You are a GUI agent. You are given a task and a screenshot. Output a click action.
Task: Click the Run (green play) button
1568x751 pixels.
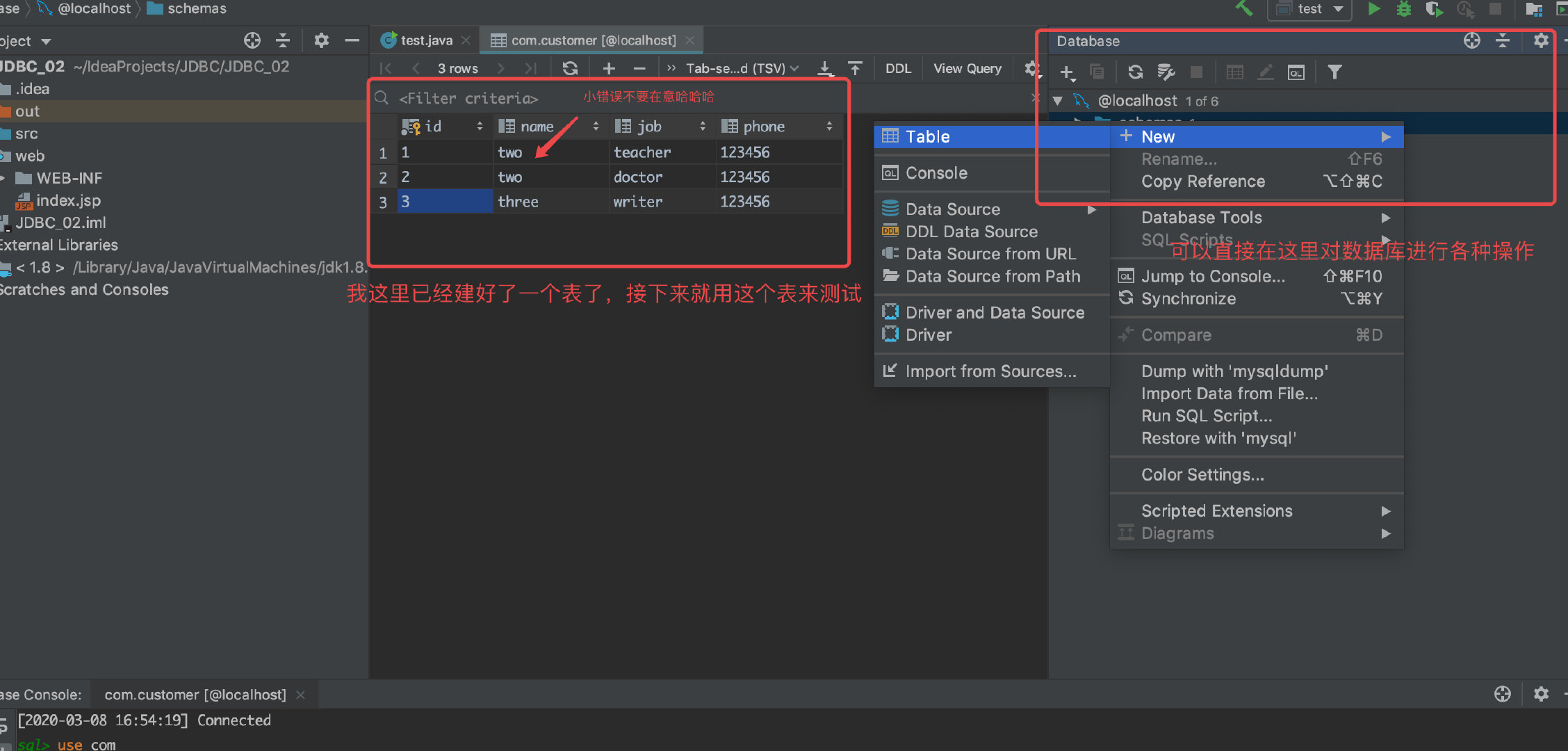[x=1373, y=9]
